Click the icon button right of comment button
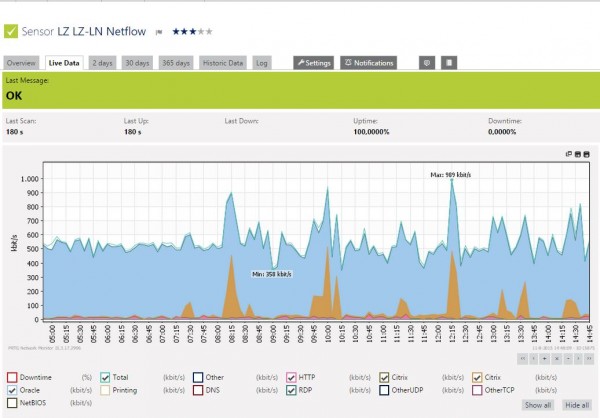Screen dimensions: 600x418 pos(450,62)
